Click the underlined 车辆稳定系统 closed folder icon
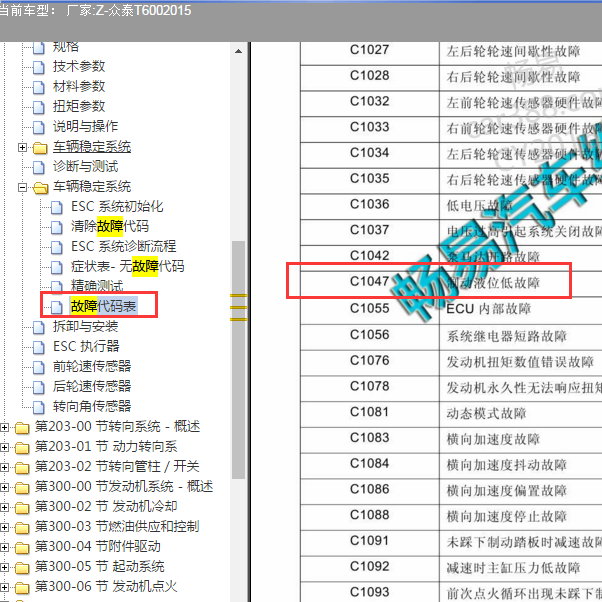This screenshot has width=602, height=602. [x=40, y=147]
